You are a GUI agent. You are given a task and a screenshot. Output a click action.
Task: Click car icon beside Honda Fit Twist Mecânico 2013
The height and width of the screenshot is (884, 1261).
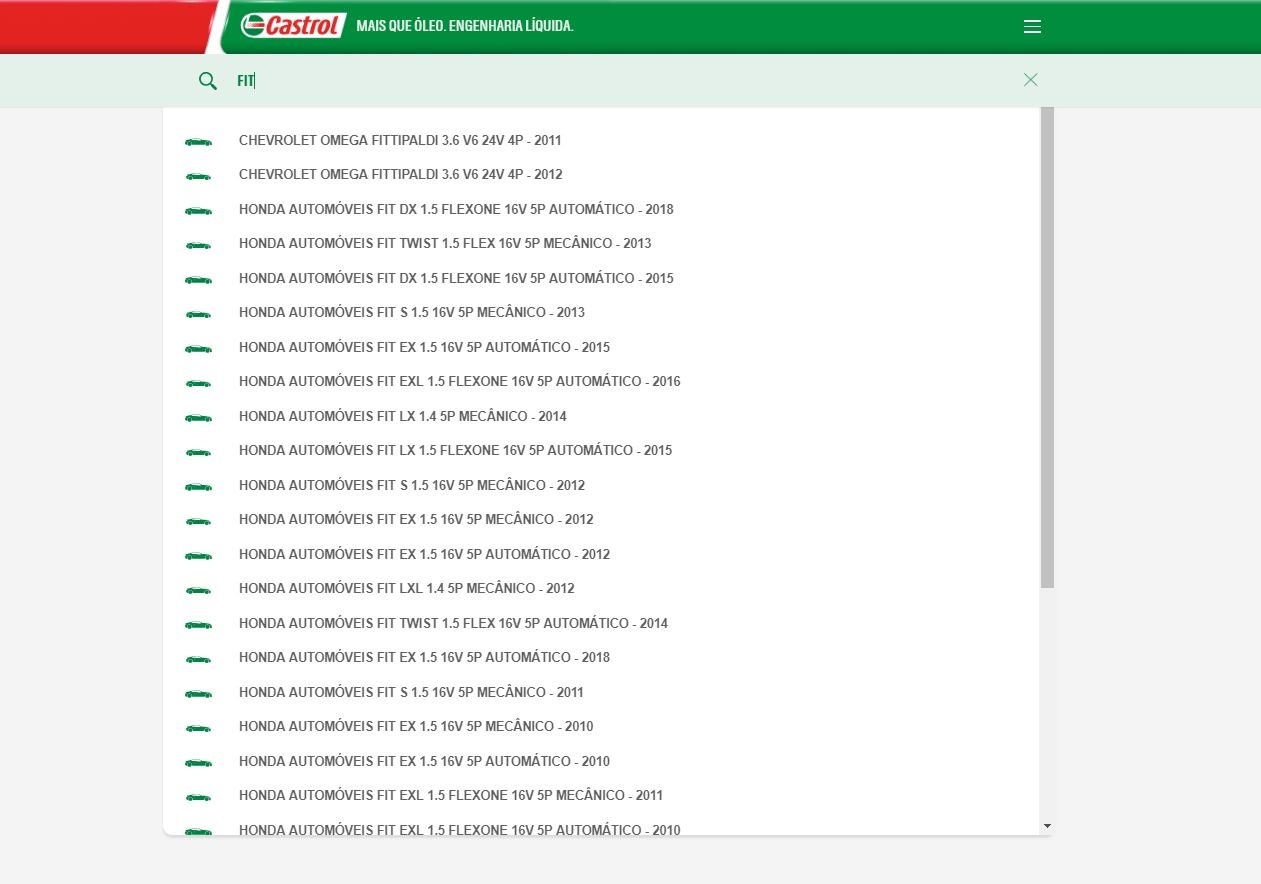(198, 245)
